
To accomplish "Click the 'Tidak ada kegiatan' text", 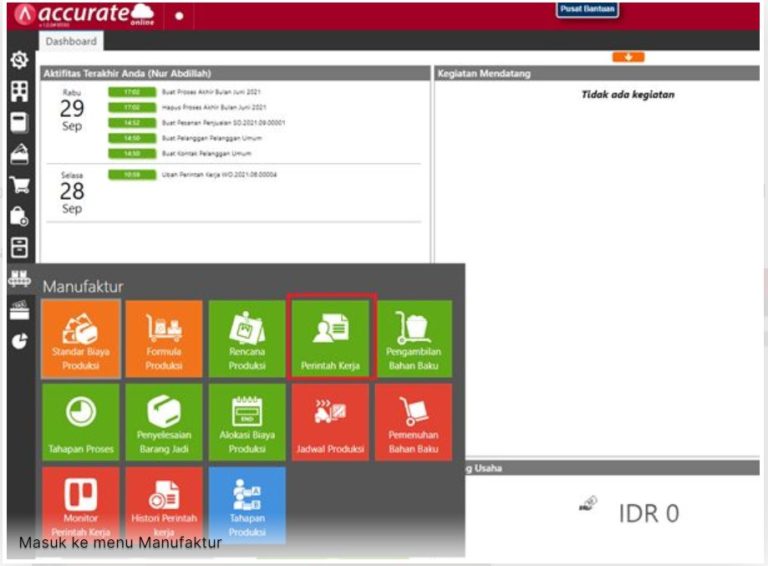I will (628, 94).
